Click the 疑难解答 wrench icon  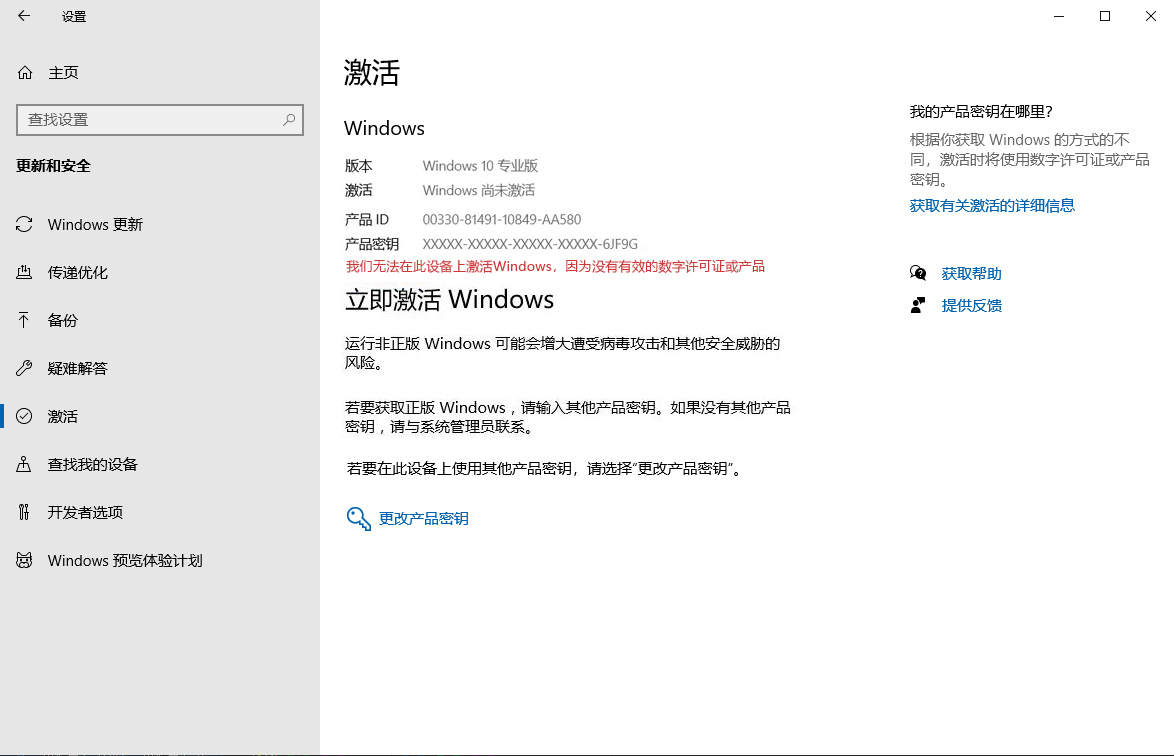point(24,368)
